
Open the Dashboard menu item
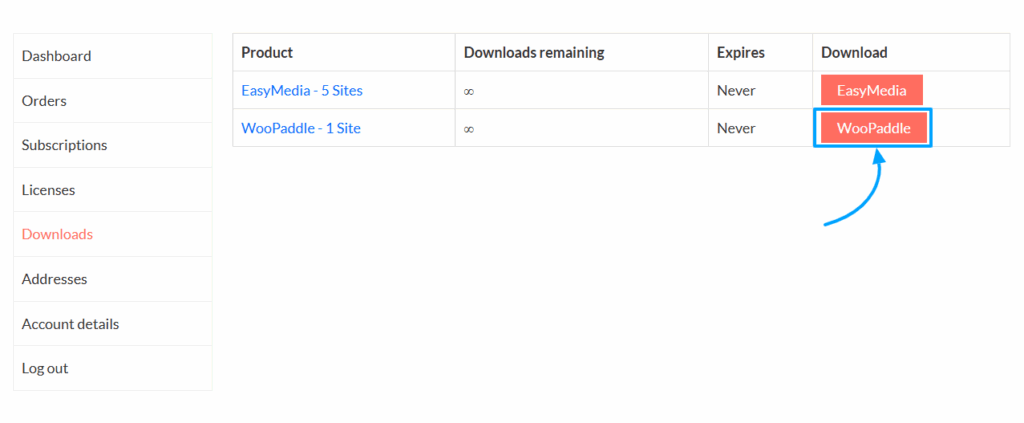pyautogui.click(x=56, y=56)
